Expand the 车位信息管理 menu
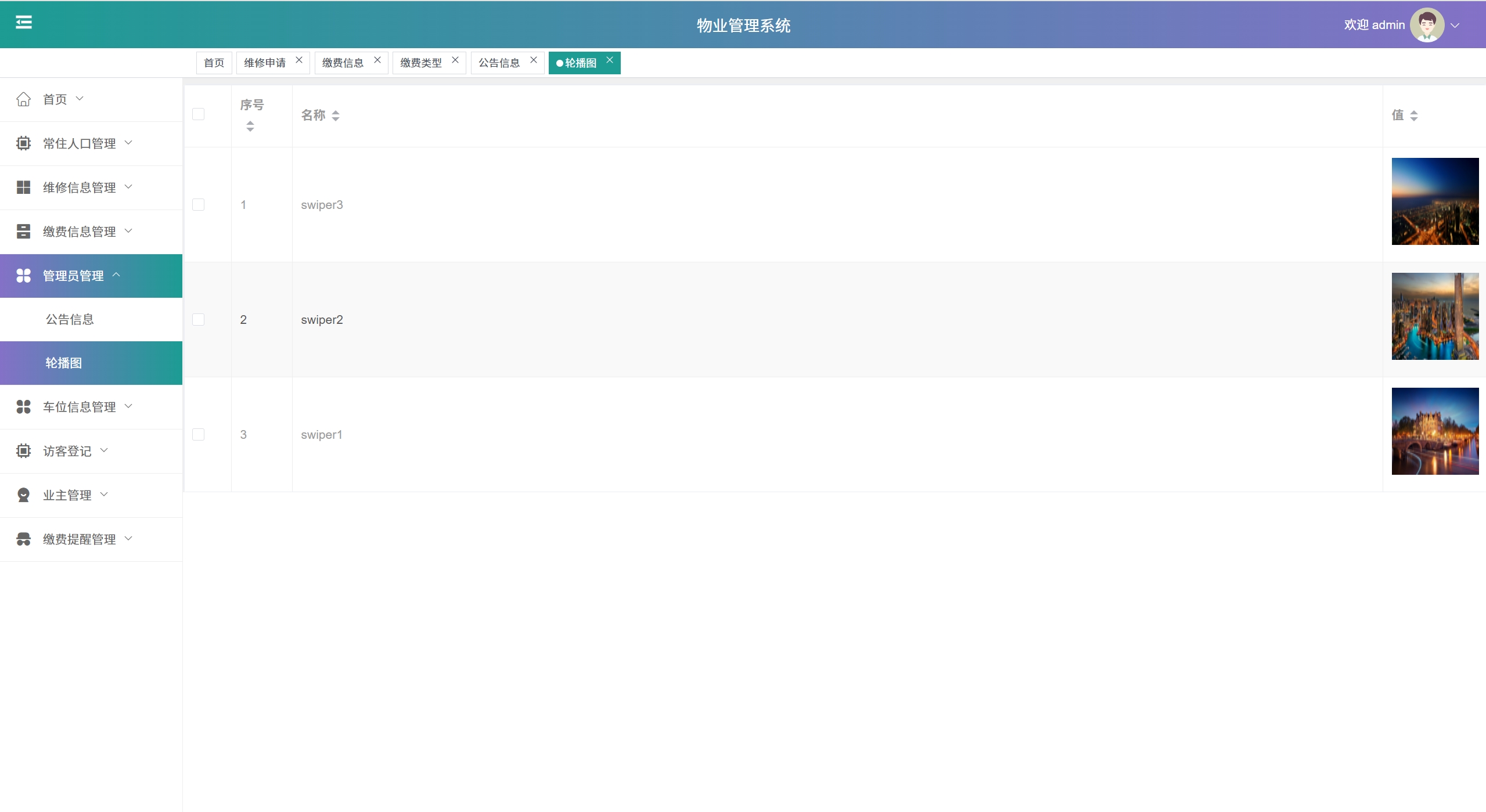 (x=79, y=407)
